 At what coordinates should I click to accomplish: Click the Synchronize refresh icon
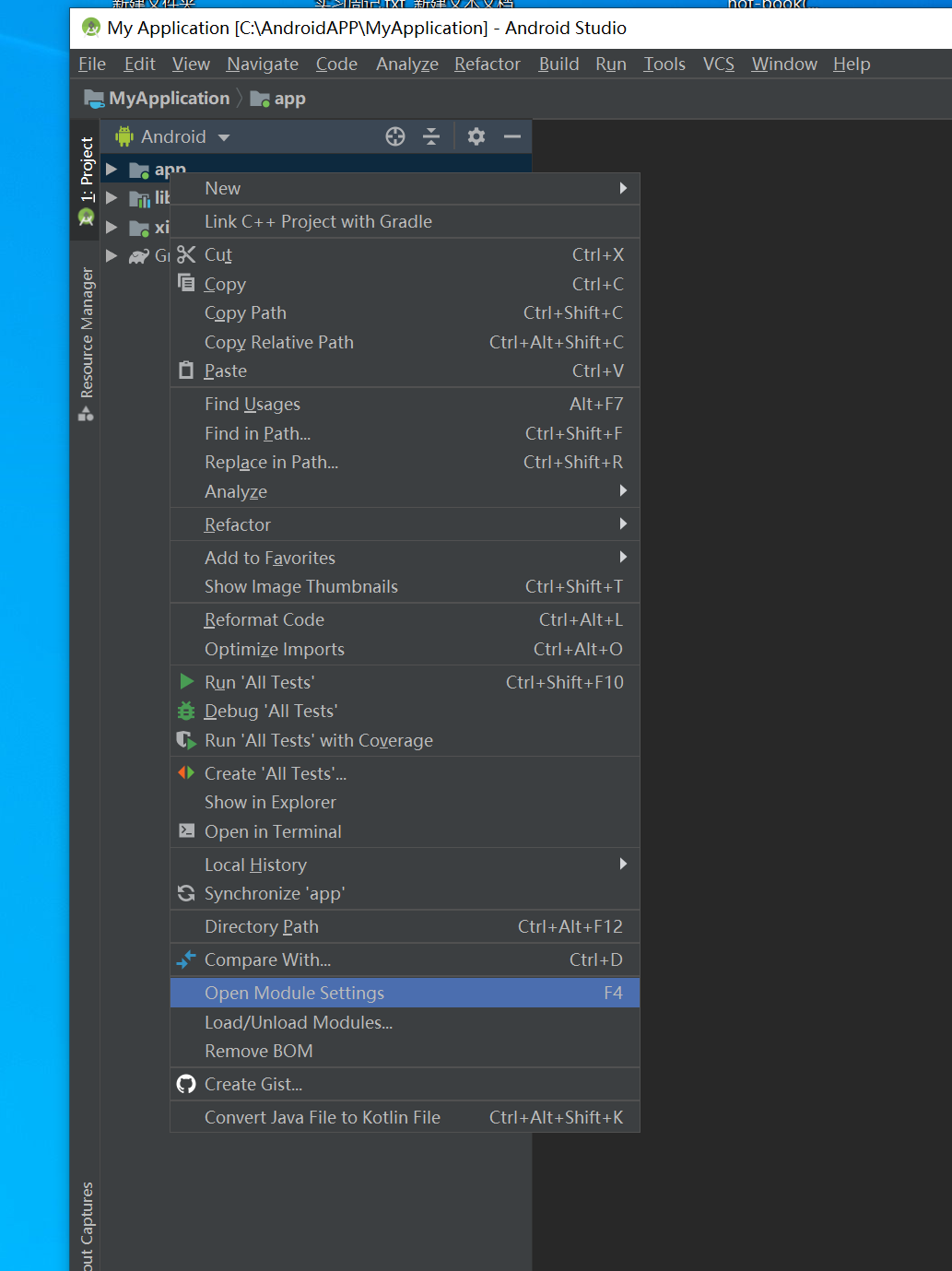pyautogui.click(x=186, y=893)
